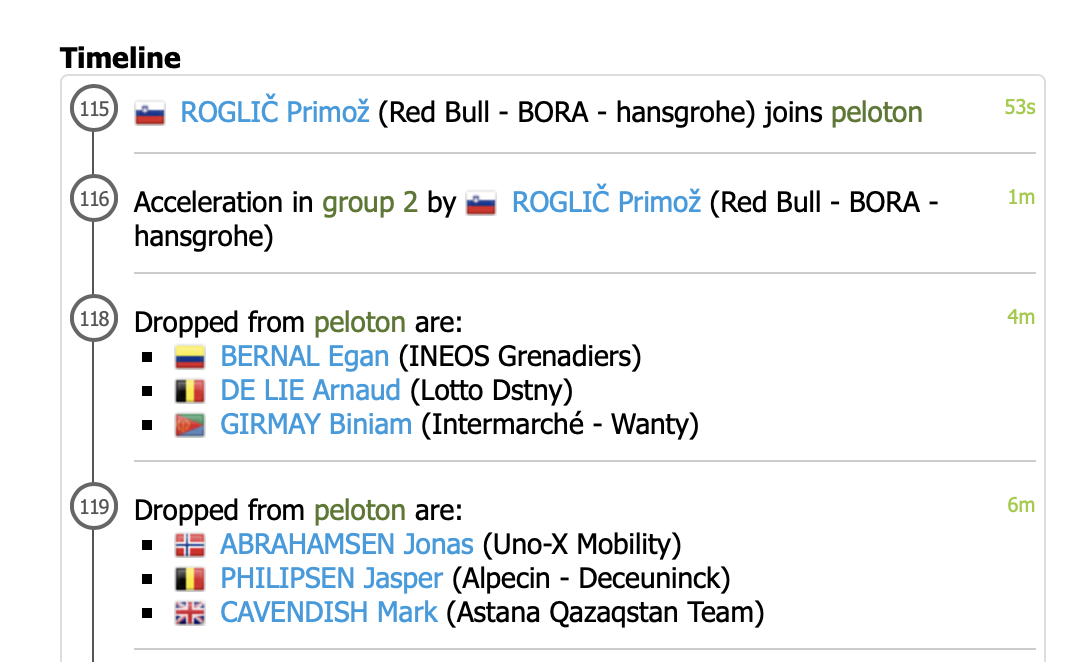Viewport: 1080px width, 662px height.
Task: Select timeline marker 118
Action: pyautogui.click(x=94, y=320)
